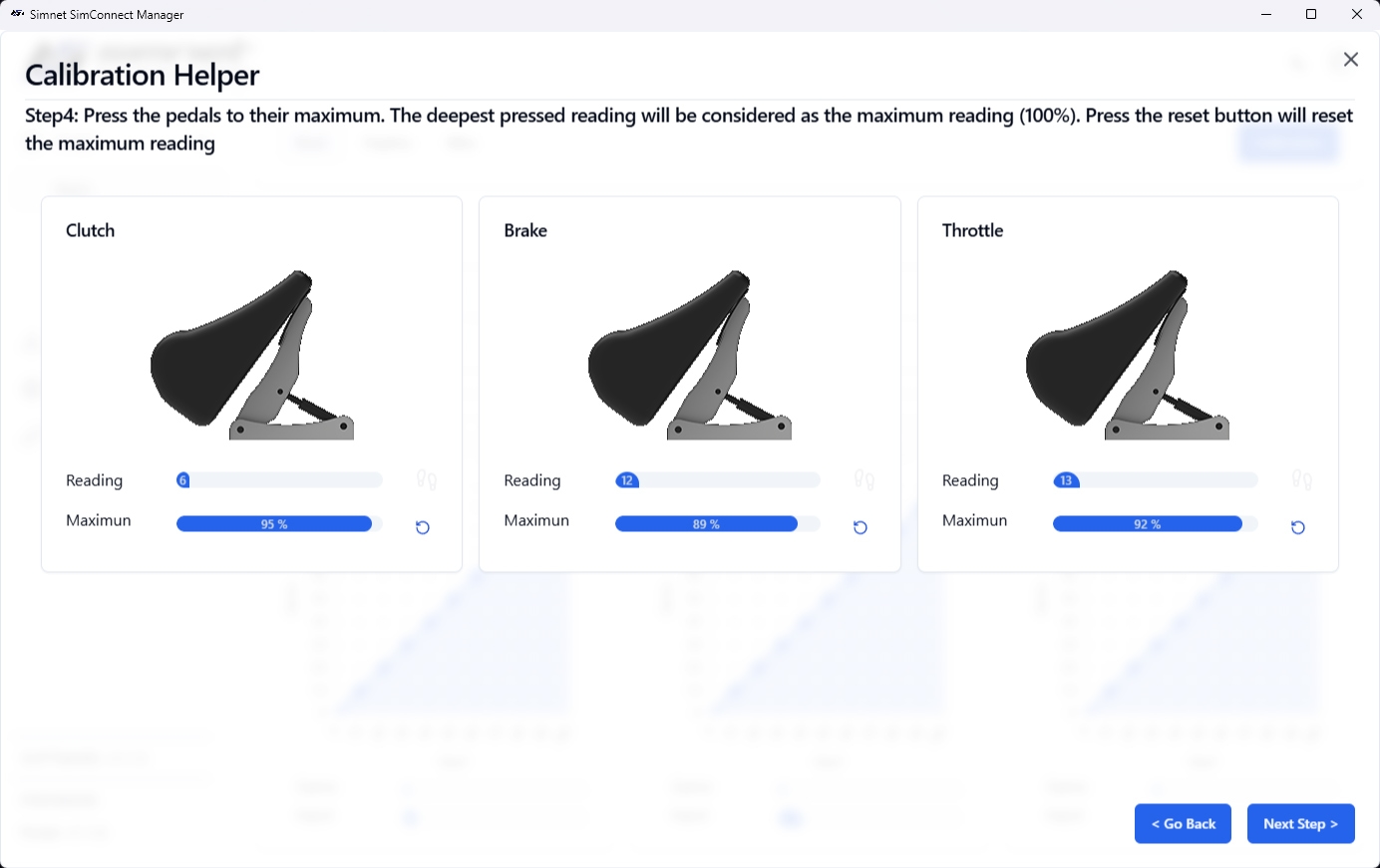Image resolution: width=1380 pixels, height=868 pixels.
Task: Click the footprints icon beside Brake reading
Action: [864, 480]
